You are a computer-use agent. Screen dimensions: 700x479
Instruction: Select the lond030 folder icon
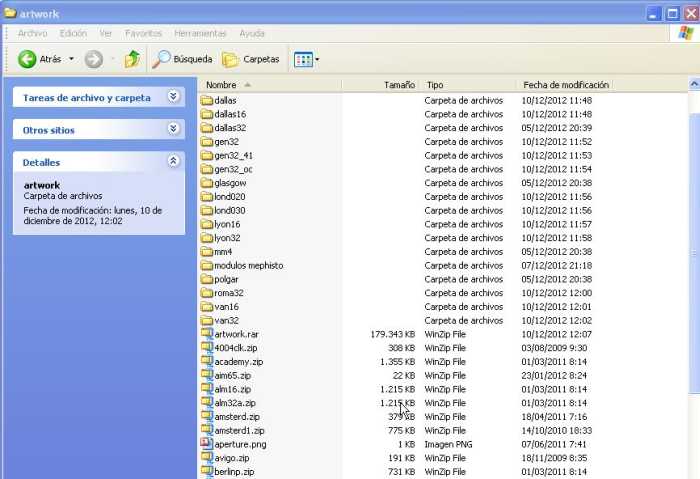(x=207, y=210)
